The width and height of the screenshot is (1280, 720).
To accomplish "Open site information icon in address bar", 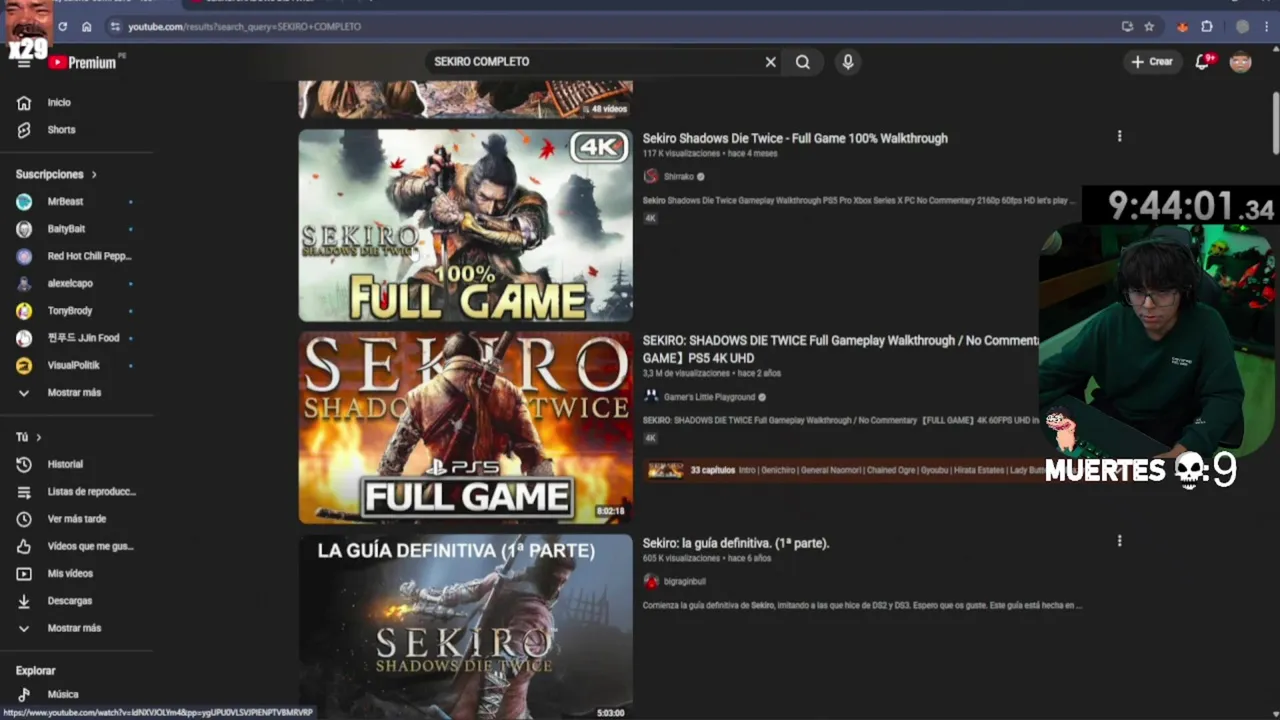I will [115, 27].
